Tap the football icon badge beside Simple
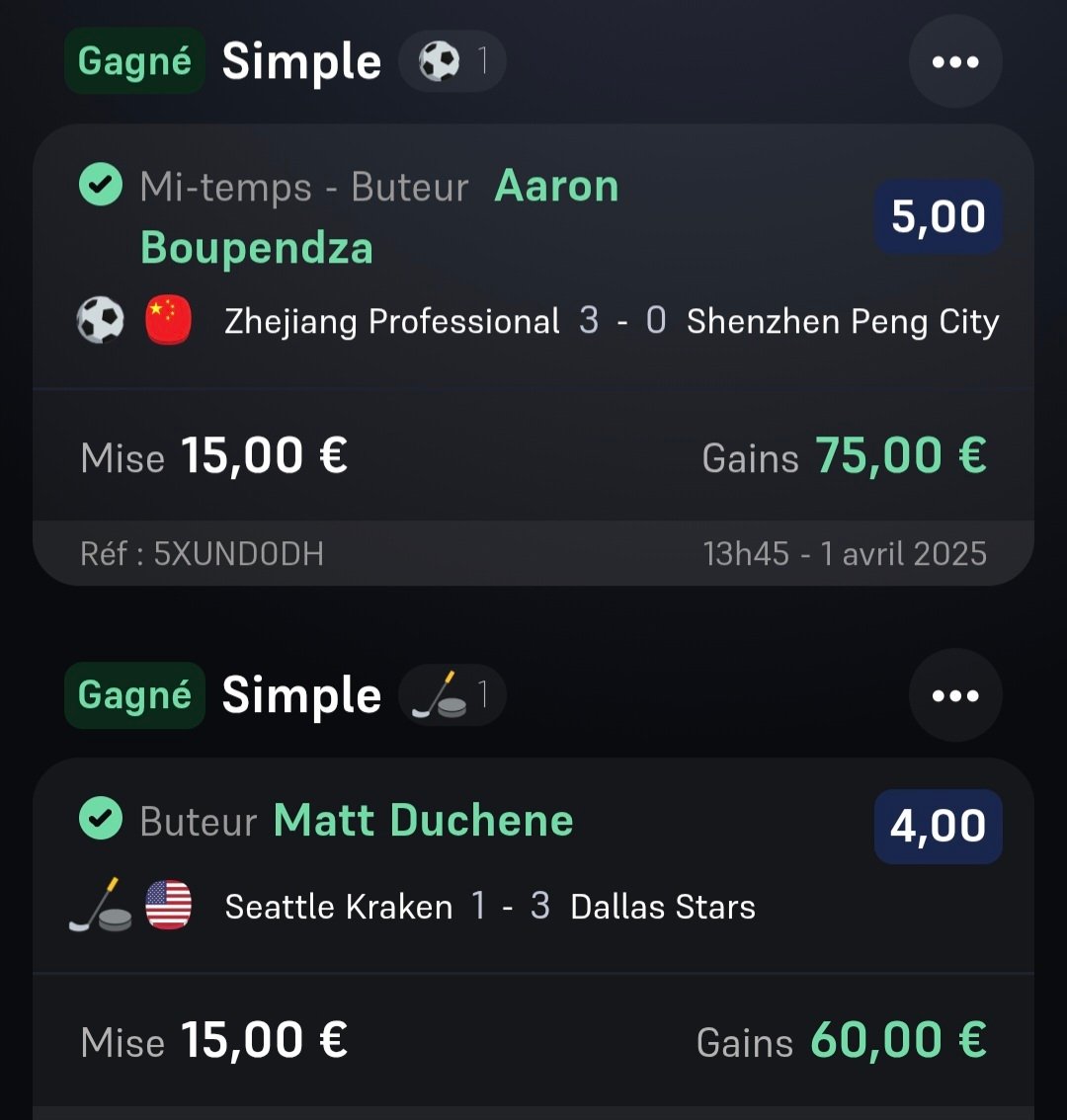 452,60
